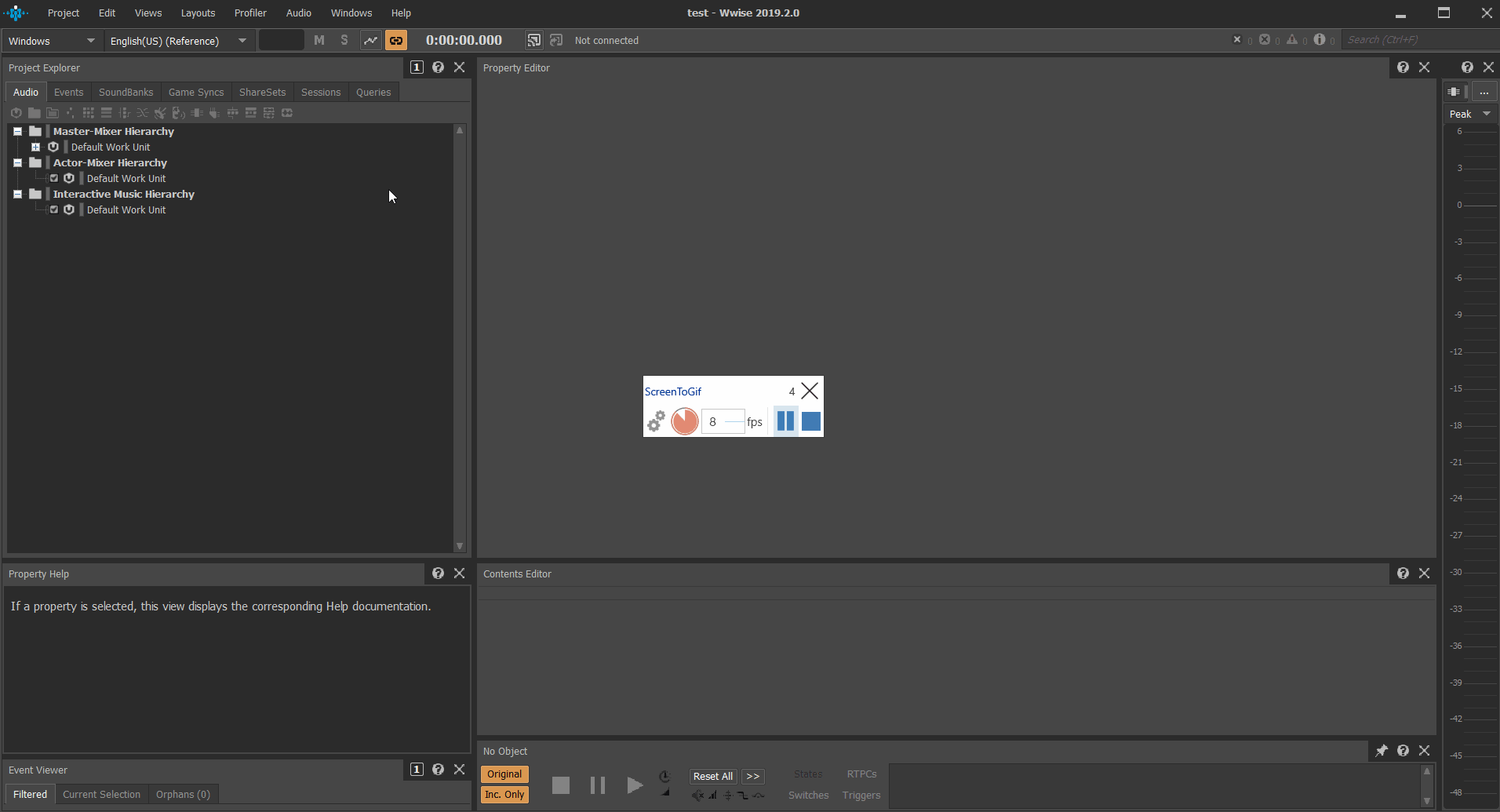Click the Project Explorer scroll down arrow
This screenshot has width=1500, height=812.
point(460,546)
